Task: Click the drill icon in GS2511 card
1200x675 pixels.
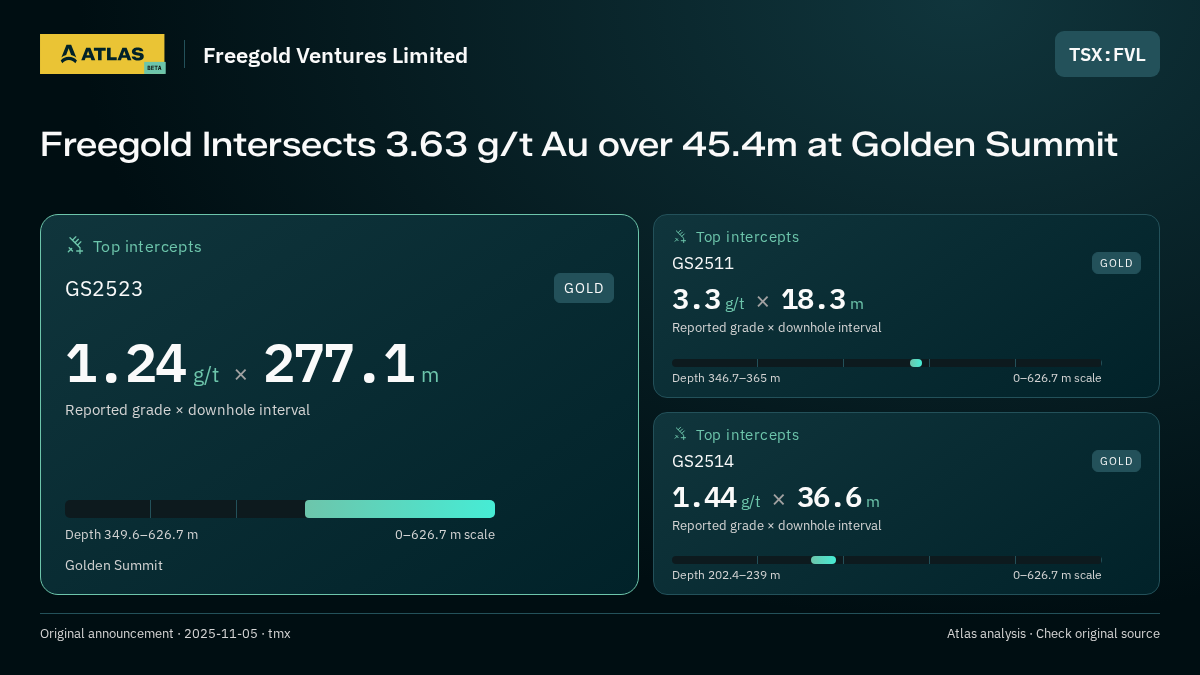Action: (680, 237)
